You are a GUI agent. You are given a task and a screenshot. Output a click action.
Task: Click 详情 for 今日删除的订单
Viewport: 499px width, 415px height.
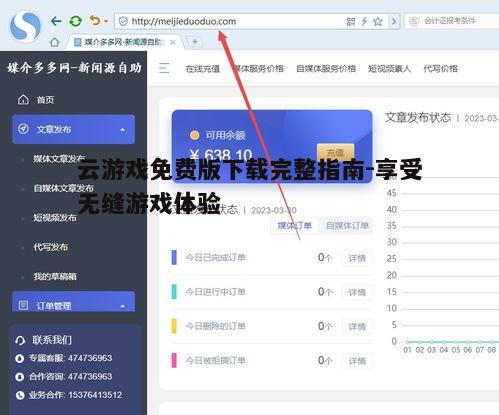tap(357, 327)
